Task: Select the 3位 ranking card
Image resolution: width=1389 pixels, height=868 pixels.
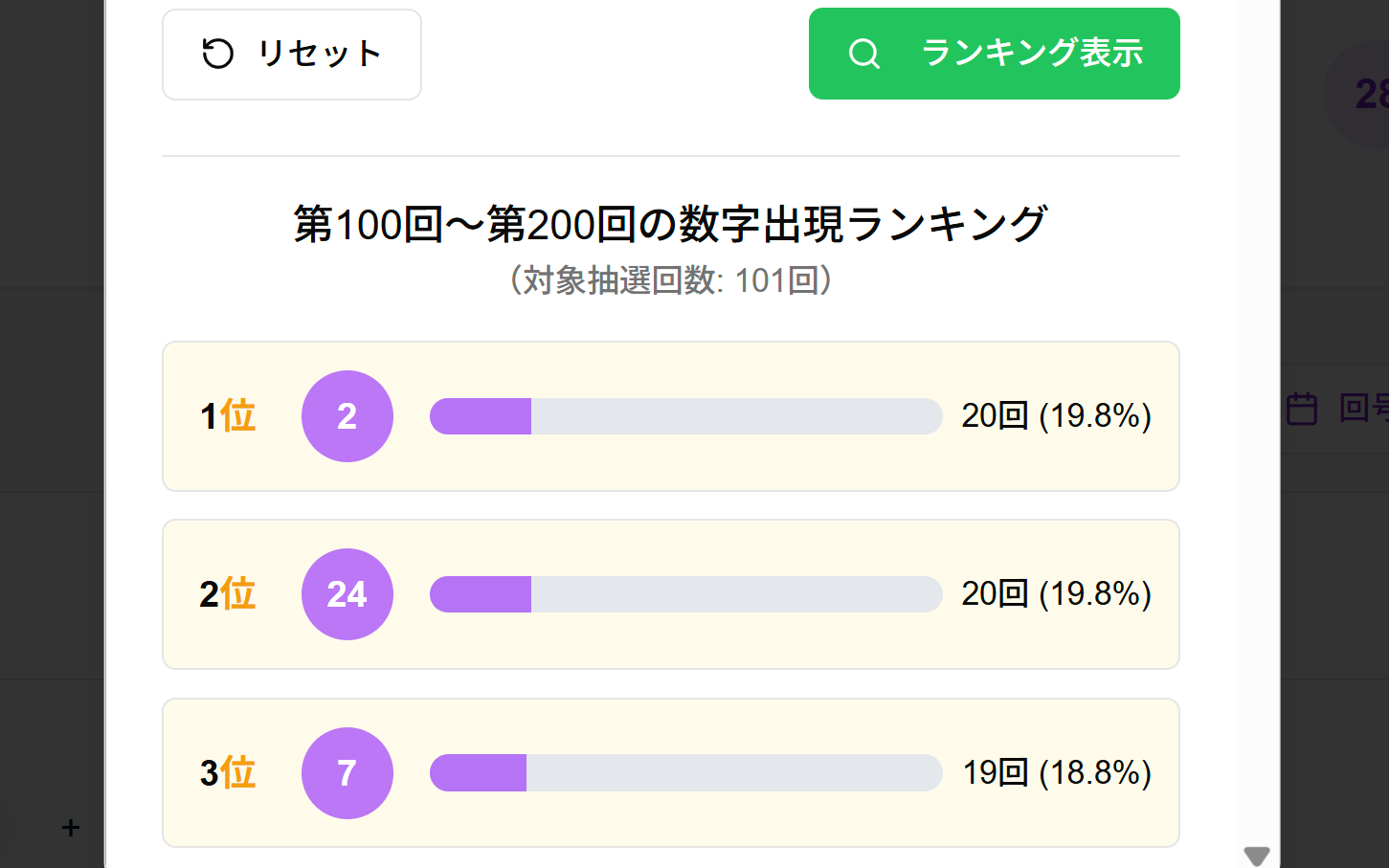Action: tap(670, 772)
